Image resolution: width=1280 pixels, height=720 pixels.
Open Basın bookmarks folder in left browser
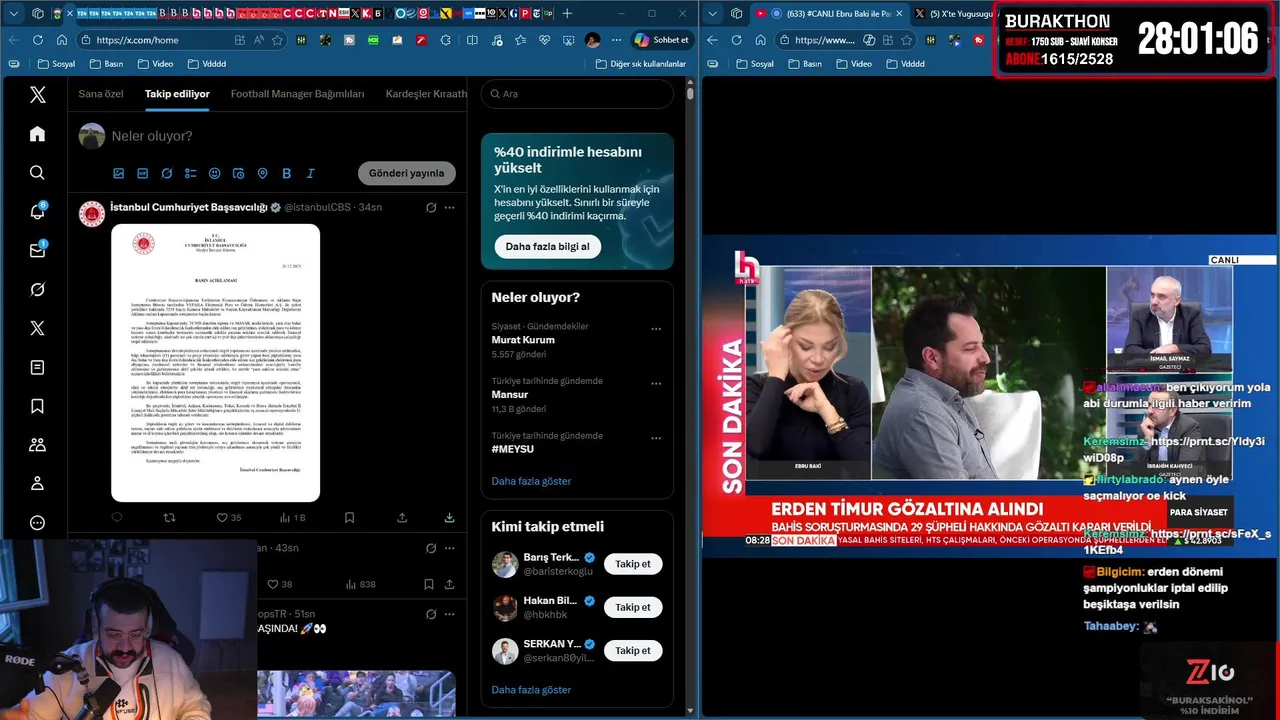[x=105, y=64]
